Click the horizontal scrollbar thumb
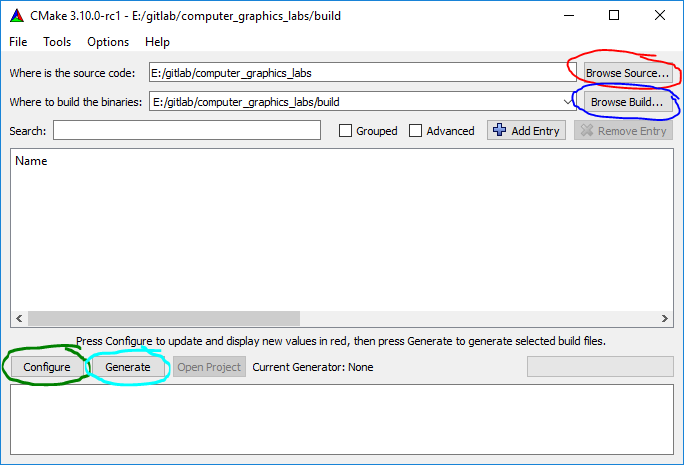This screenshot has height=465, width=684. 164,318
